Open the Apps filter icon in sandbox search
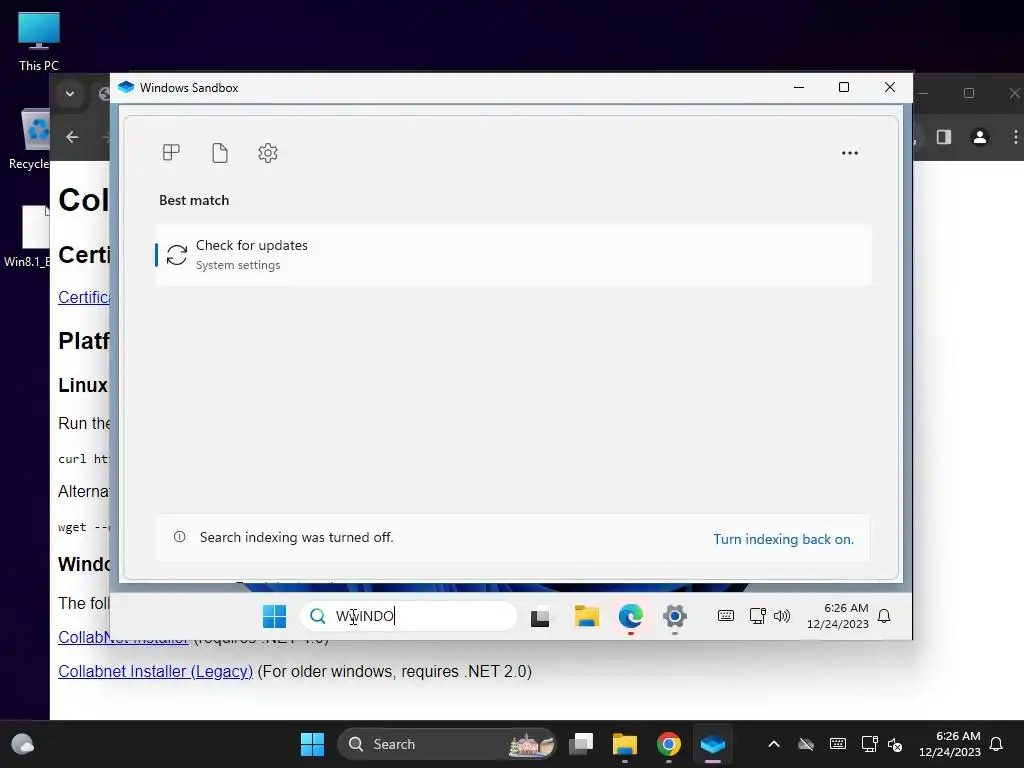This screenshot has height=768, width=1024. [x=171, y=153]
